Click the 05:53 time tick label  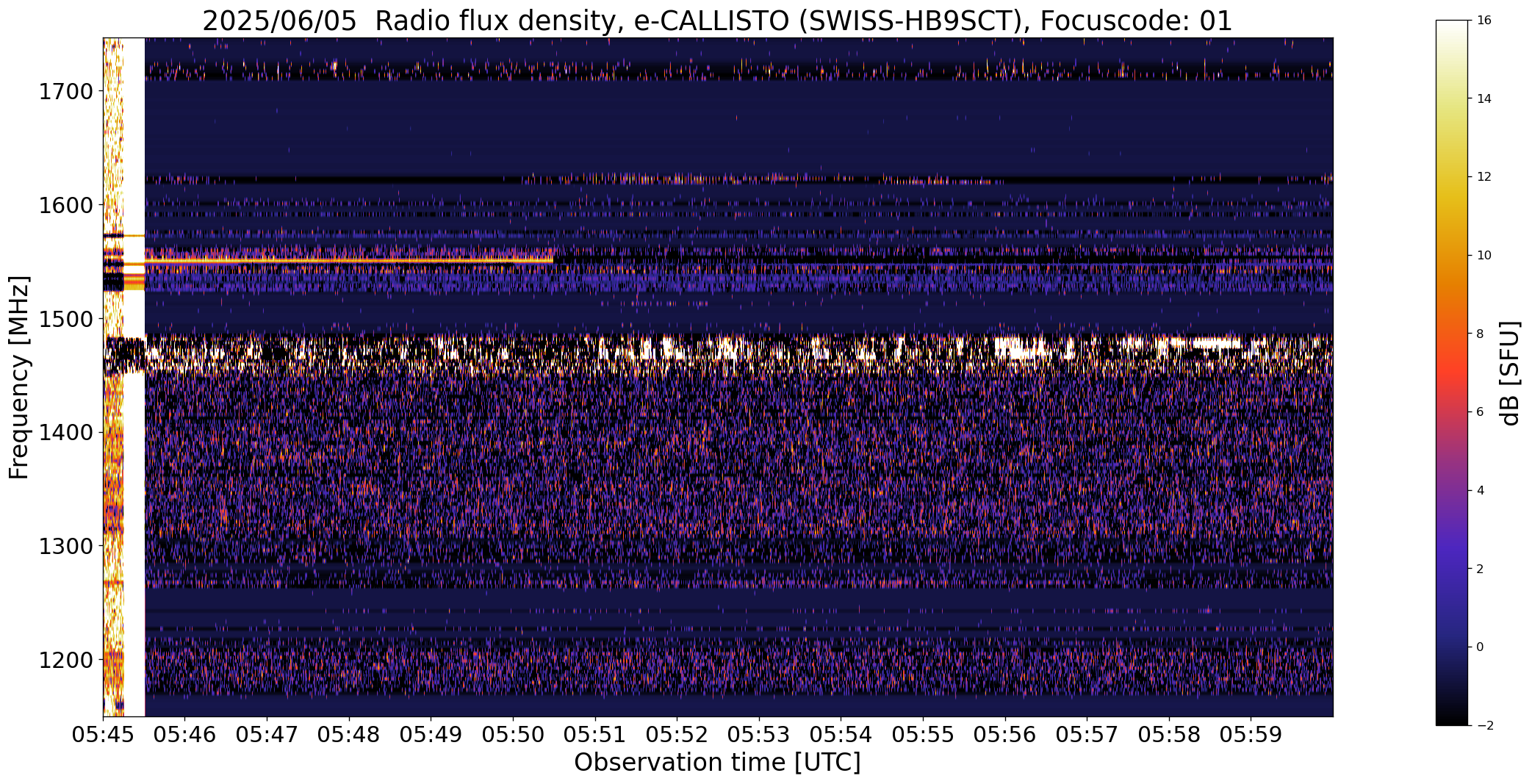[x=759, y=735]
